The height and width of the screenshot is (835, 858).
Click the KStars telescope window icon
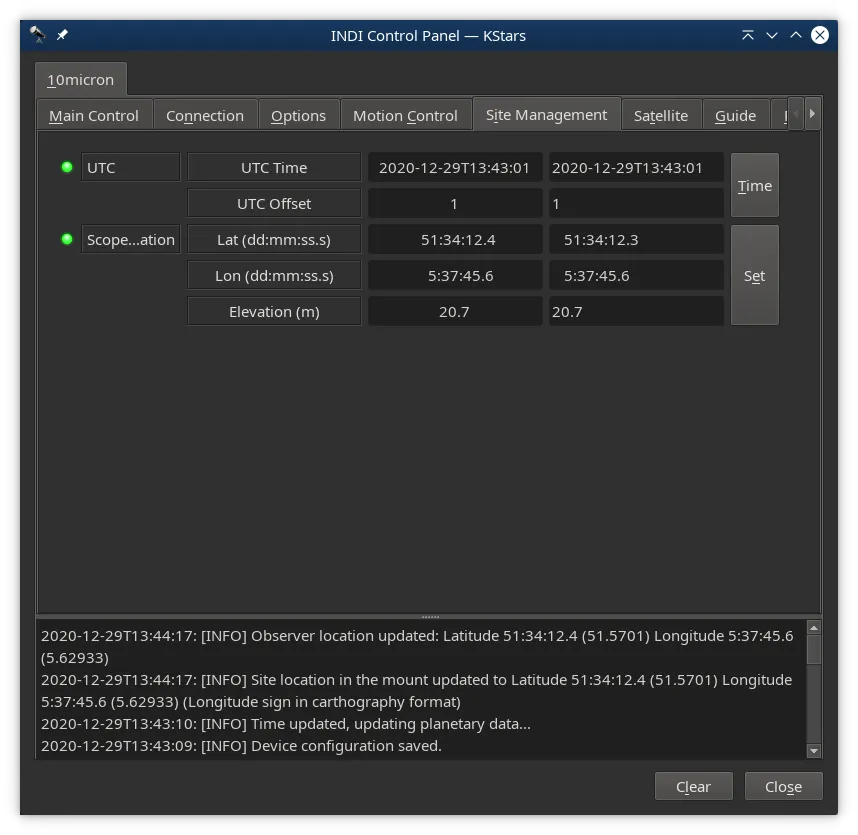pos(37,35)
